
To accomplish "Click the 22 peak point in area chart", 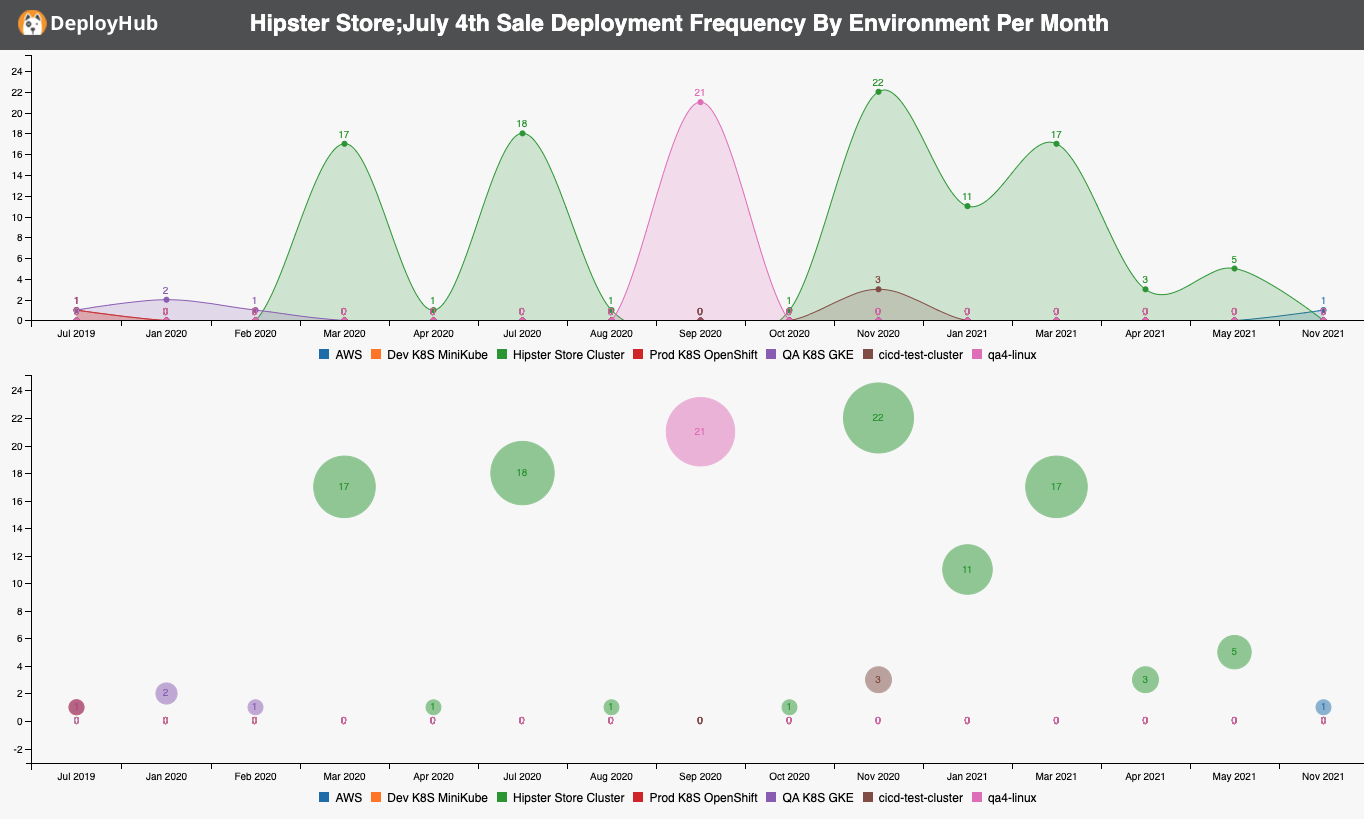I will tap(878, 92).
